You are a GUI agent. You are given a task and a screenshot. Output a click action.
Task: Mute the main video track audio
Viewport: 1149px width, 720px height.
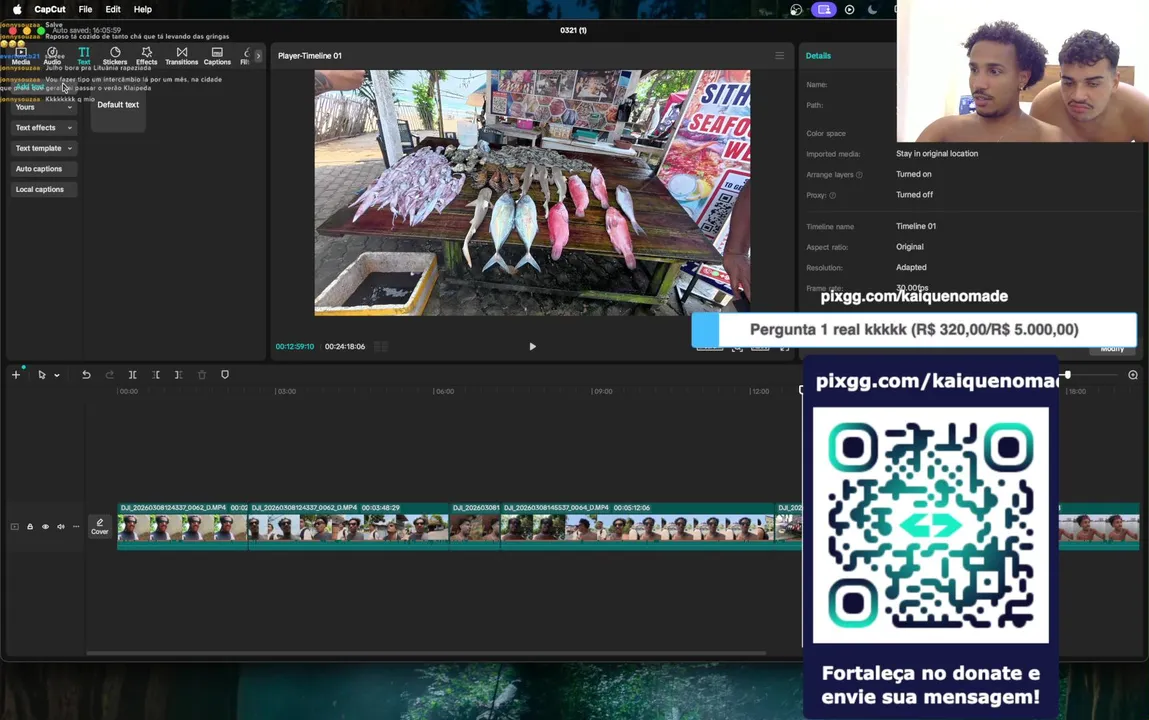(x=61, y=527)
